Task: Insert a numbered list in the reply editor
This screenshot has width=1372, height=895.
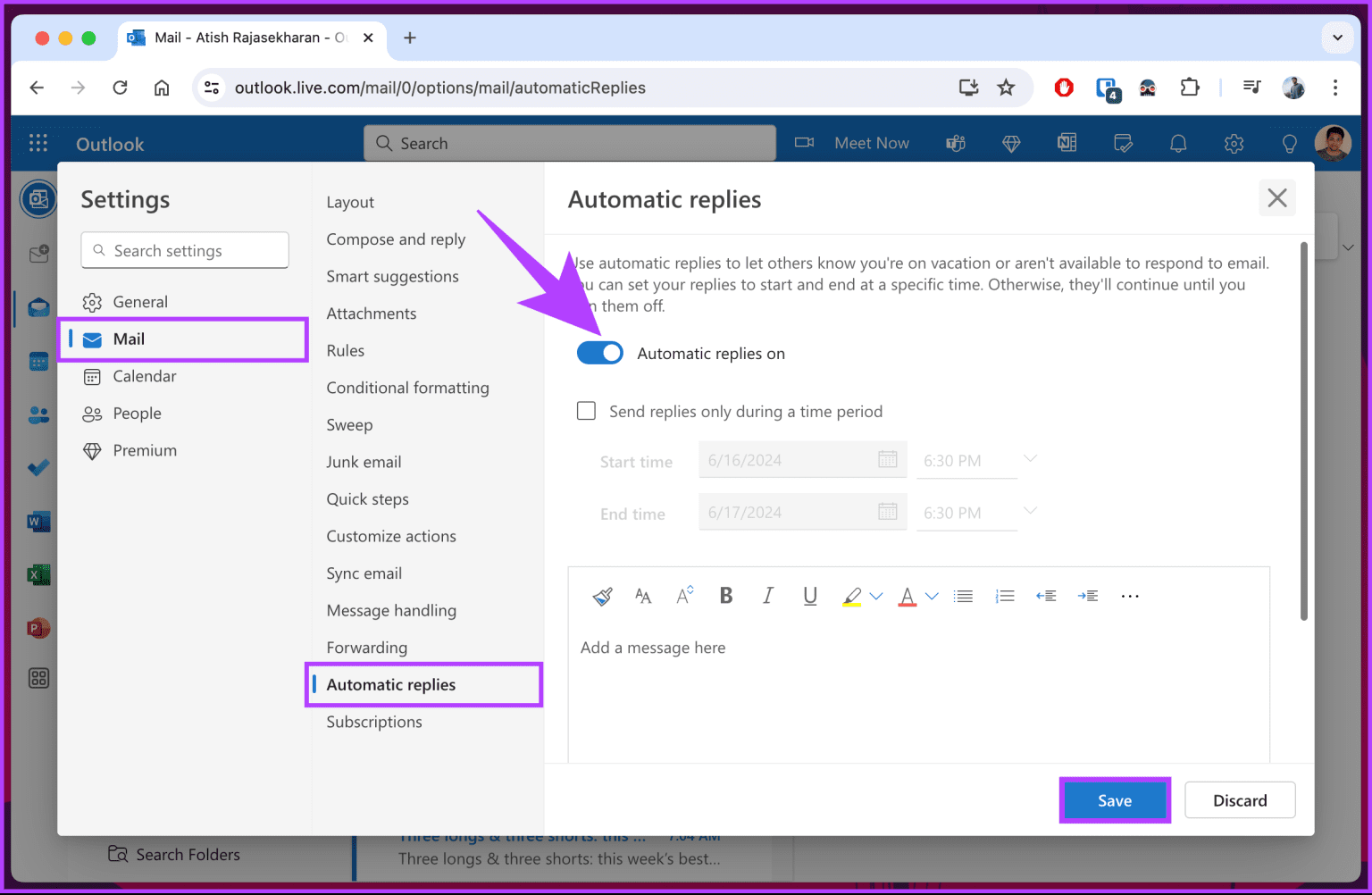Action: [1005, 596]
